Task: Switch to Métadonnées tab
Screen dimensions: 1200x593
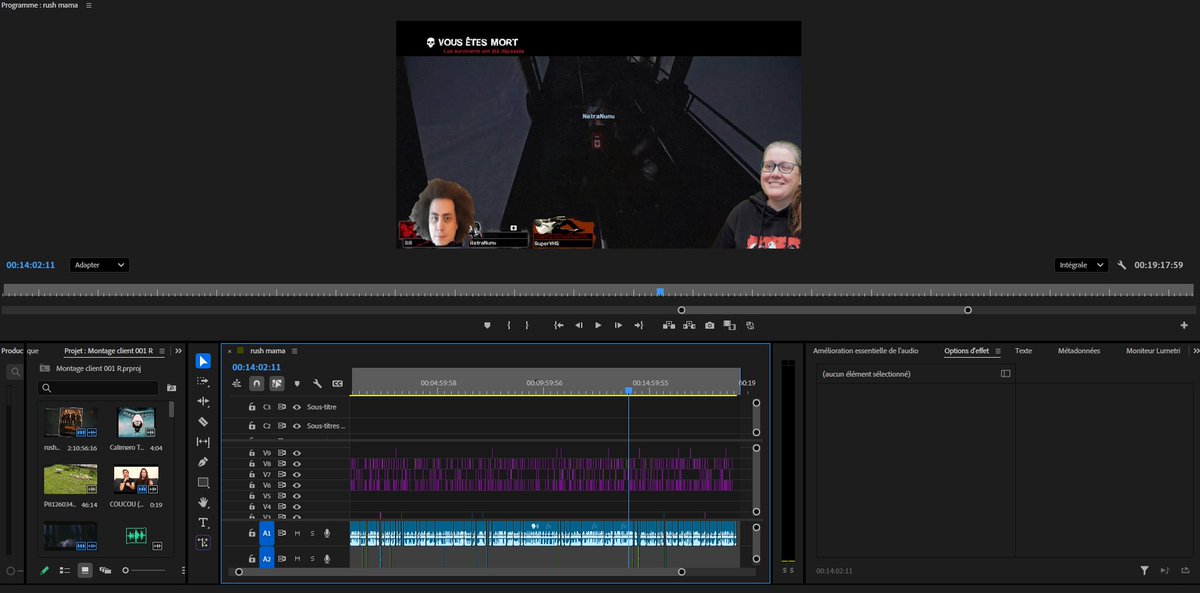Action: 1078,351
